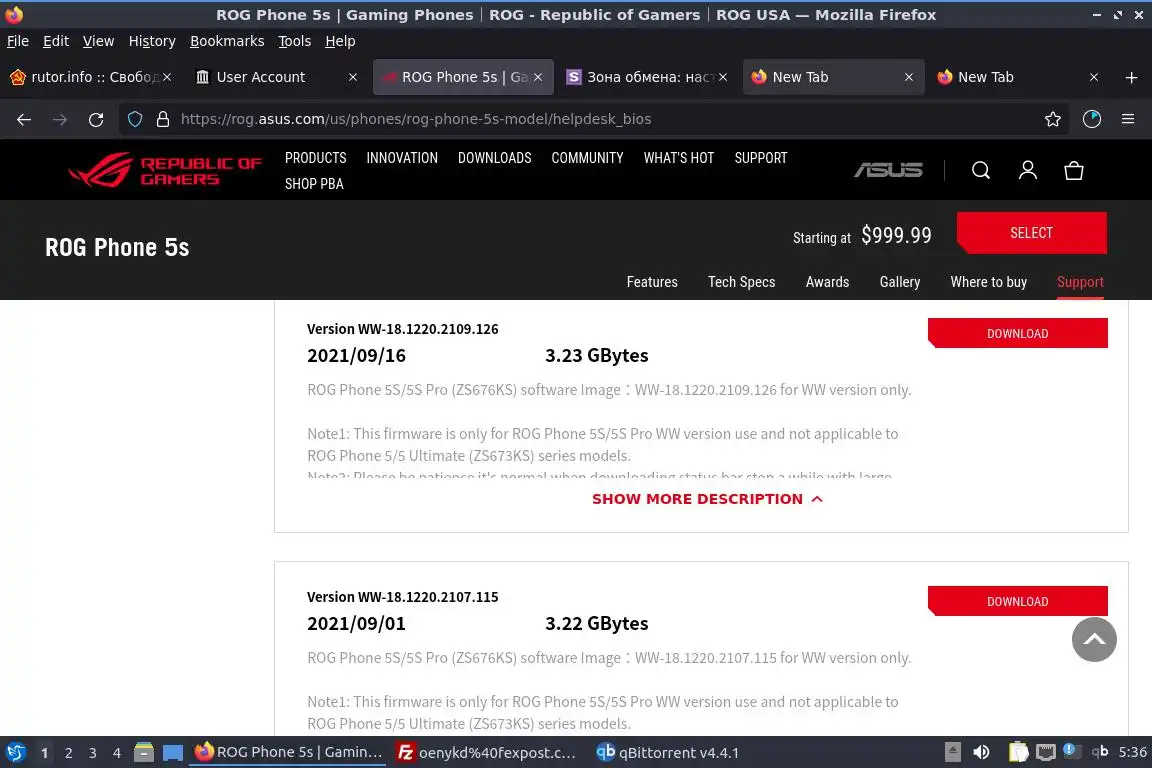Collapse description via SHOW MORE DESCRIPTION
Image resolution: width=1152 pixels, height=768 pixels.
(x=707, y=499)
